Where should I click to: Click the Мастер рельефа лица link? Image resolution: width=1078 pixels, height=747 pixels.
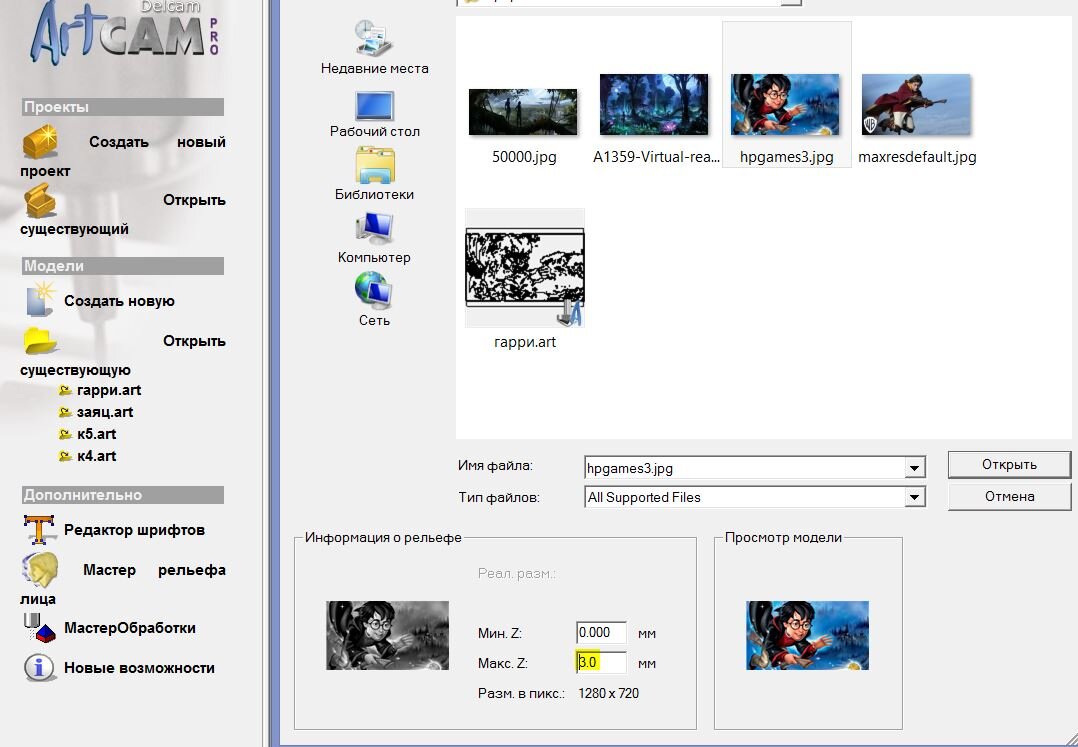pos(122,584)
